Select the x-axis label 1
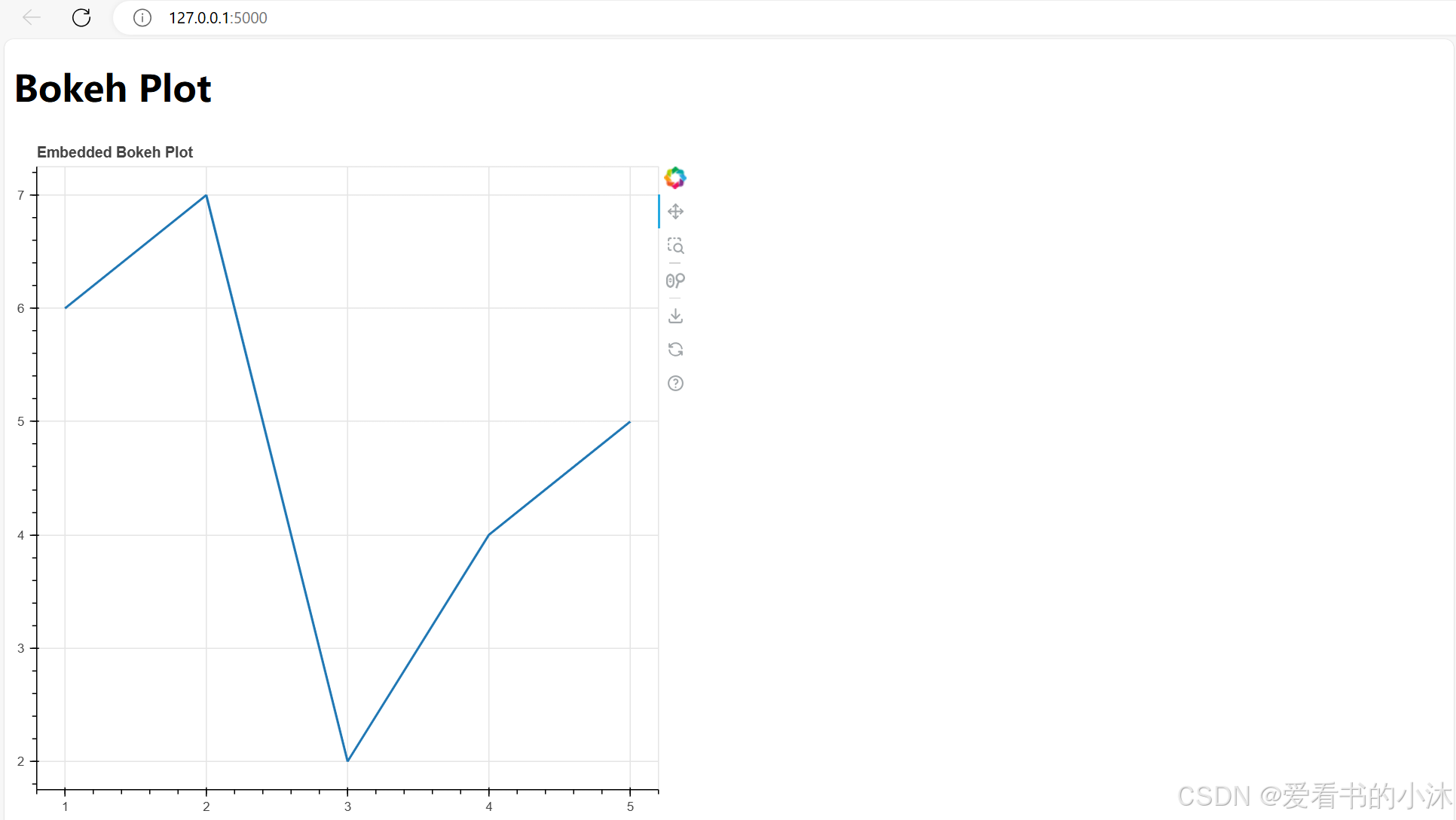Viewport: 1456px width, 820px height. pos(66,806)
